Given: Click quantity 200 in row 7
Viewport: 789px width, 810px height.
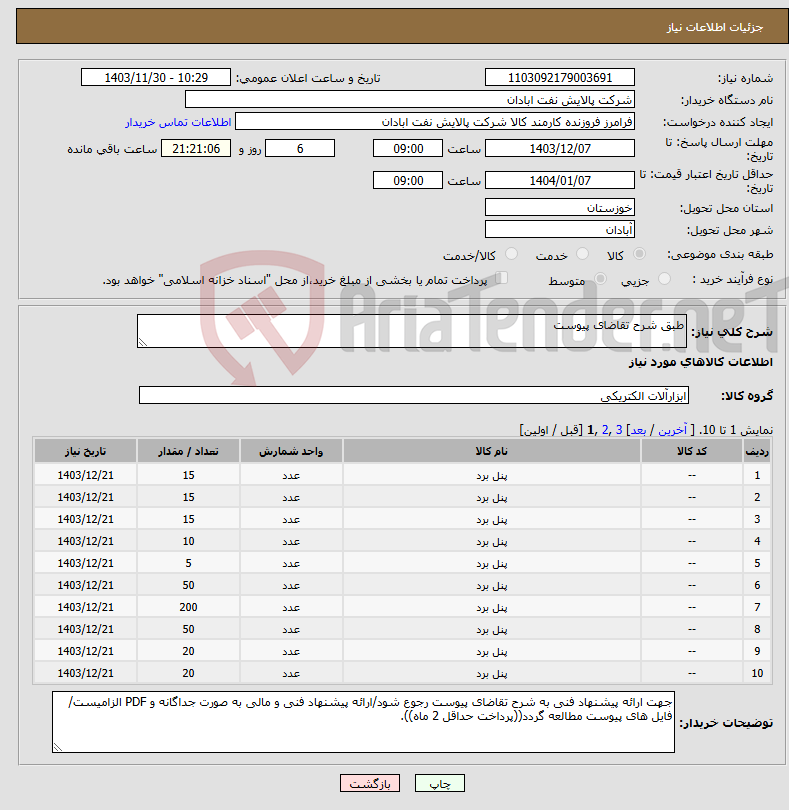Looking at the screenshot, I should [188, 608].
